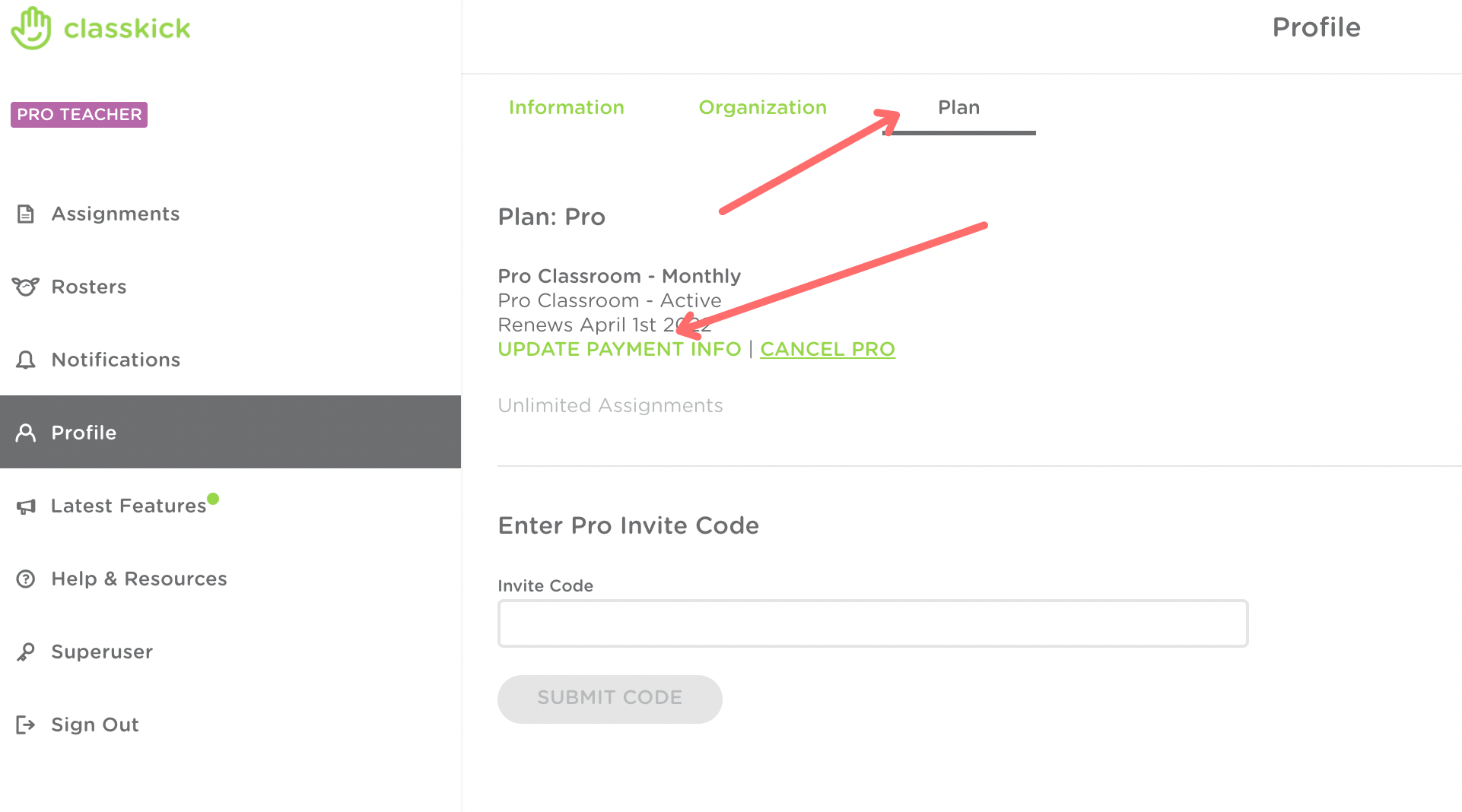Open the Update Payment Info link
Image resolution: width=1462 pixels, height=812 pixels.
click(x=619, y=349)
